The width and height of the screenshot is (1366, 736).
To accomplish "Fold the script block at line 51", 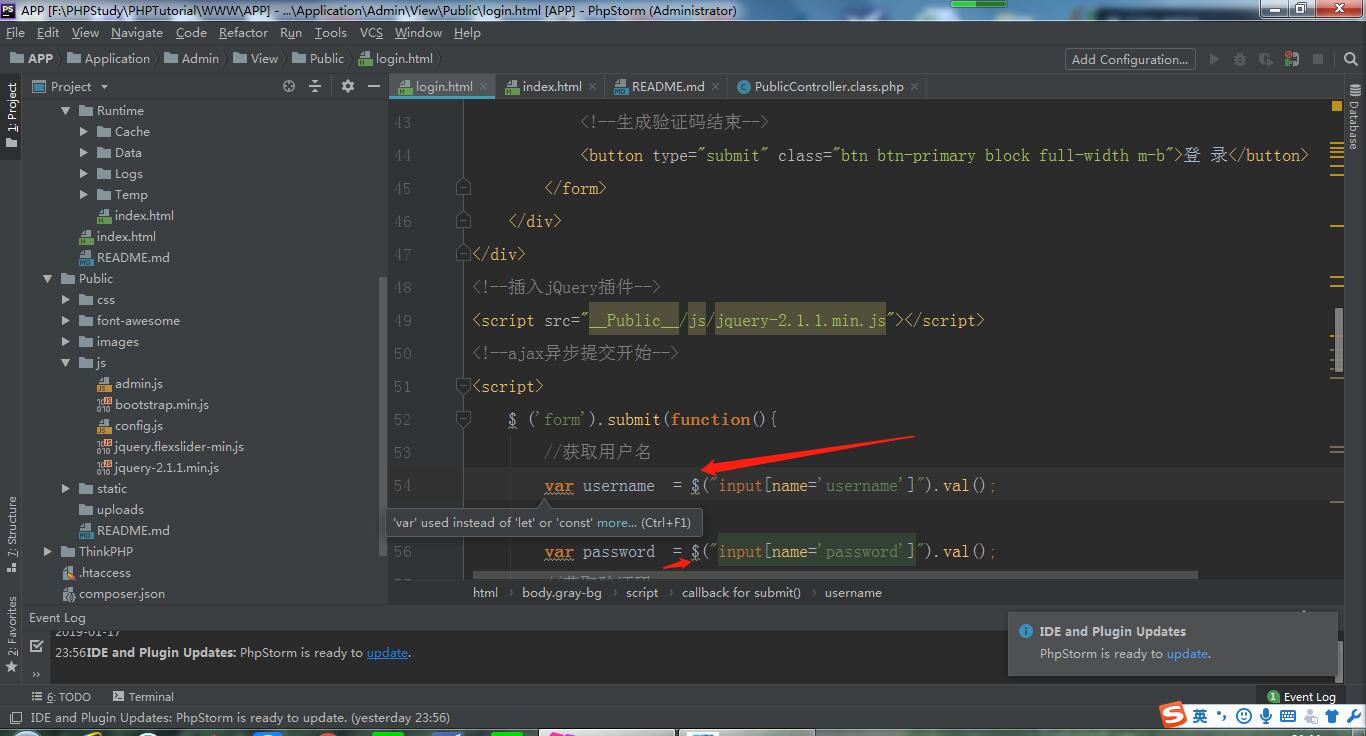I will coord(463,386).
